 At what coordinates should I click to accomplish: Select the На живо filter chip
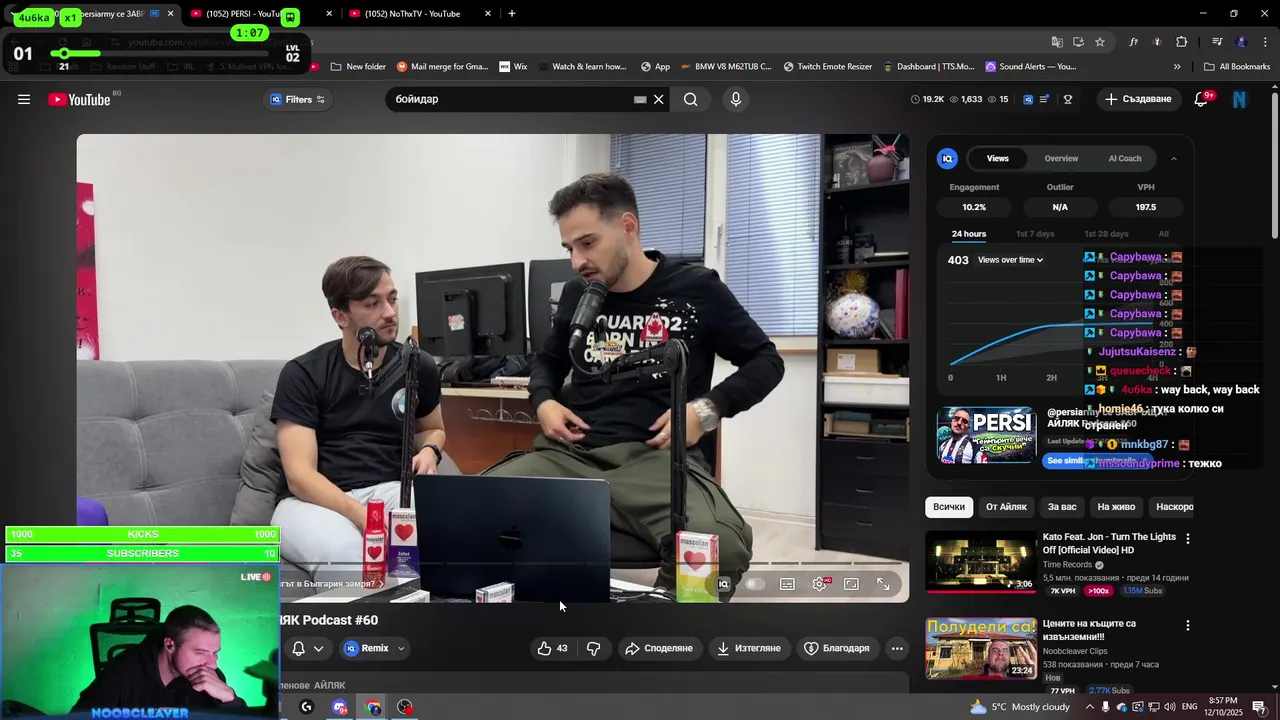tap(1116, 507)
